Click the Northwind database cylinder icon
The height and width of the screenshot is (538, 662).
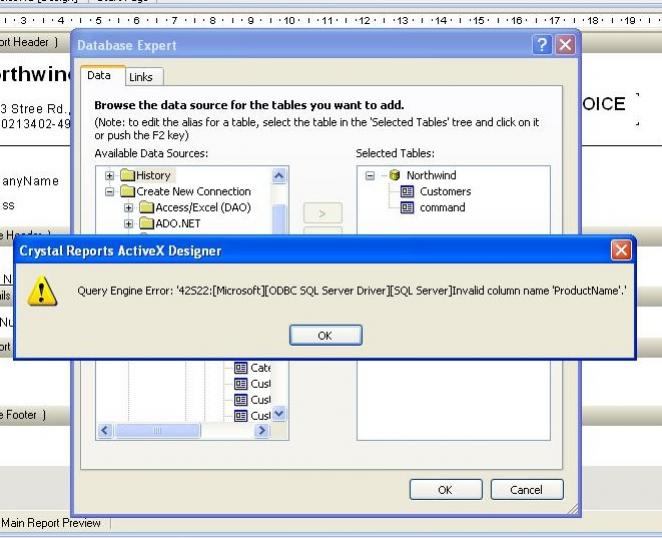point(395,175)
